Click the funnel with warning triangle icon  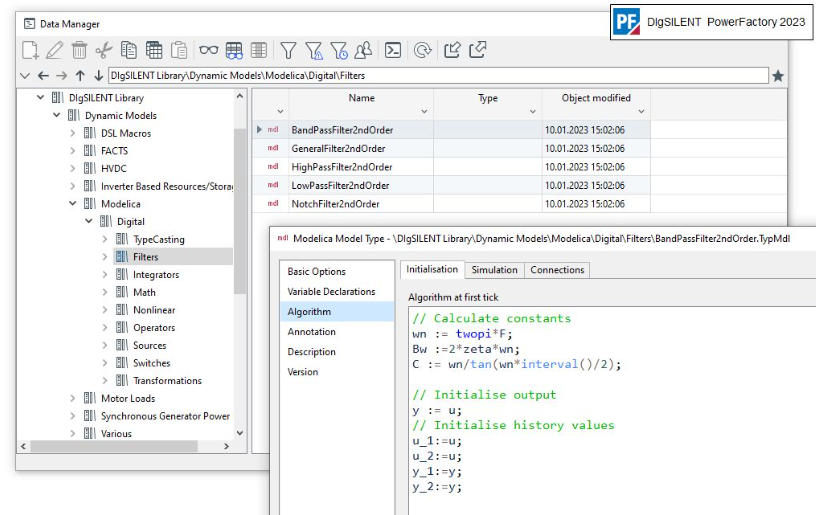(314, 50)
